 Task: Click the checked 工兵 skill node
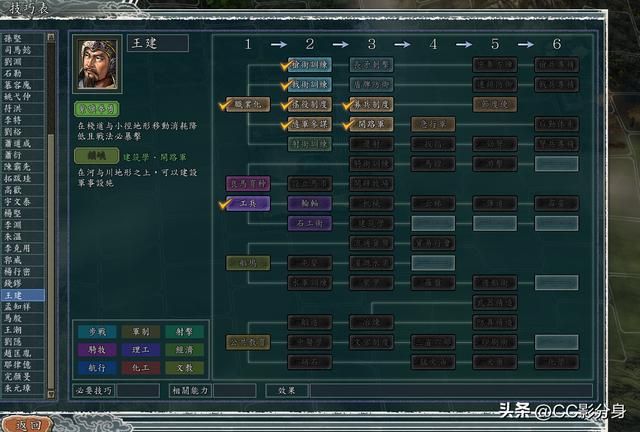248,203
